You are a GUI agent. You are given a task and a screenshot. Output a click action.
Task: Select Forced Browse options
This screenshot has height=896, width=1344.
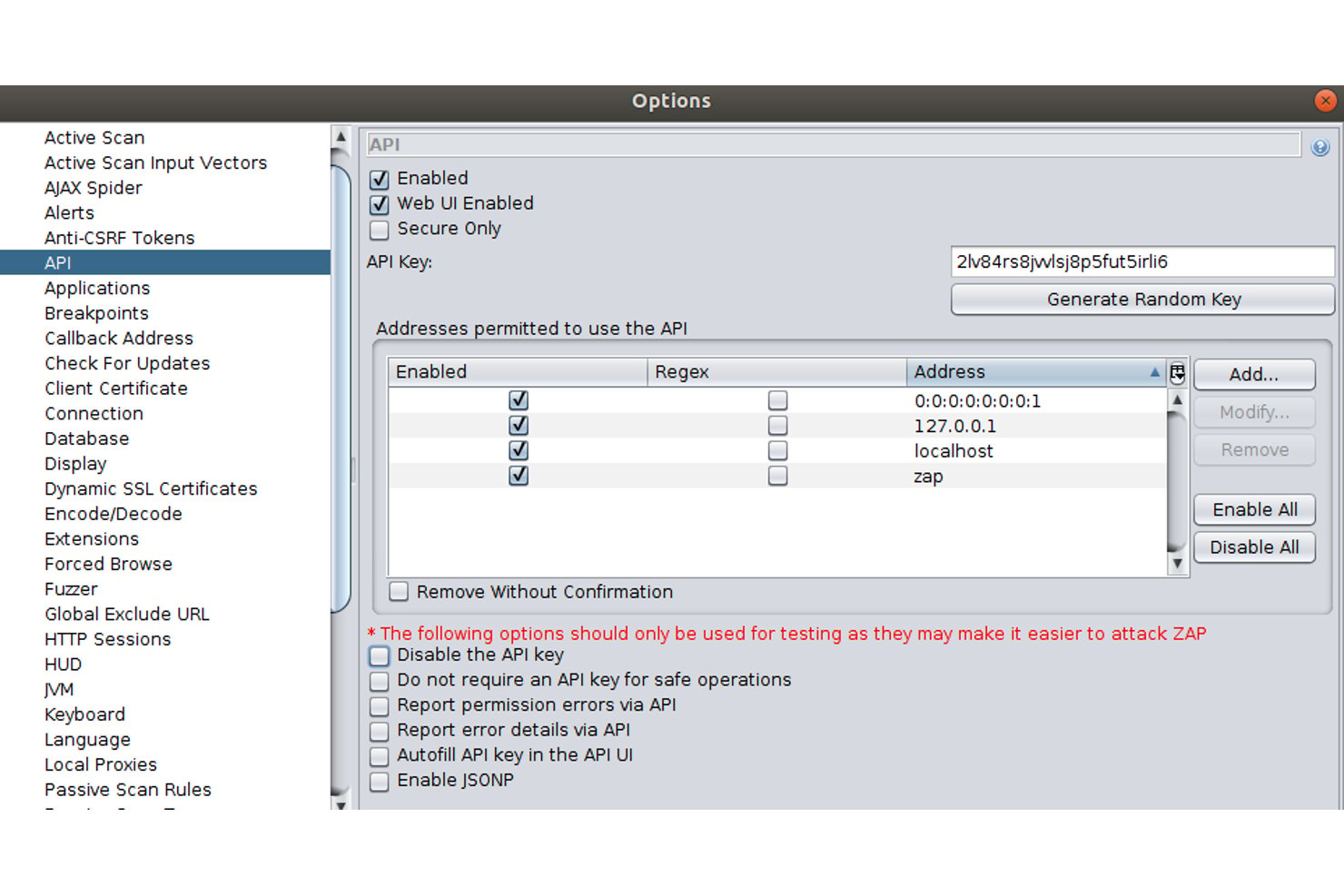108,565
